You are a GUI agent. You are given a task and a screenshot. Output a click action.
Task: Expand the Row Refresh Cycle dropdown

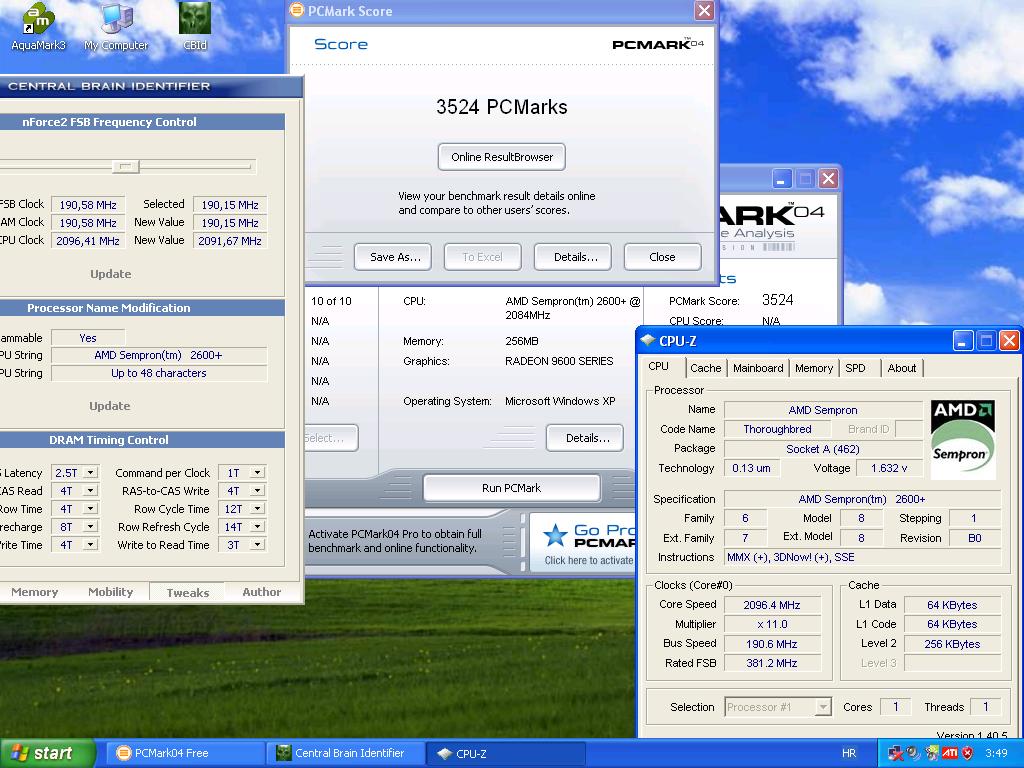(x=258, y=526)
